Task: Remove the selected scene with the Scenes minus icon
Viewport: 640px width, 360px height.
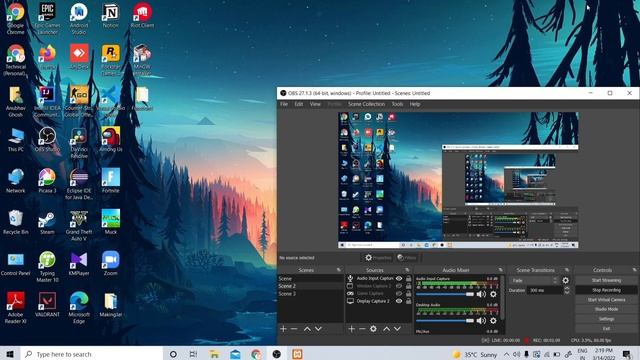Action: (294, 329)
